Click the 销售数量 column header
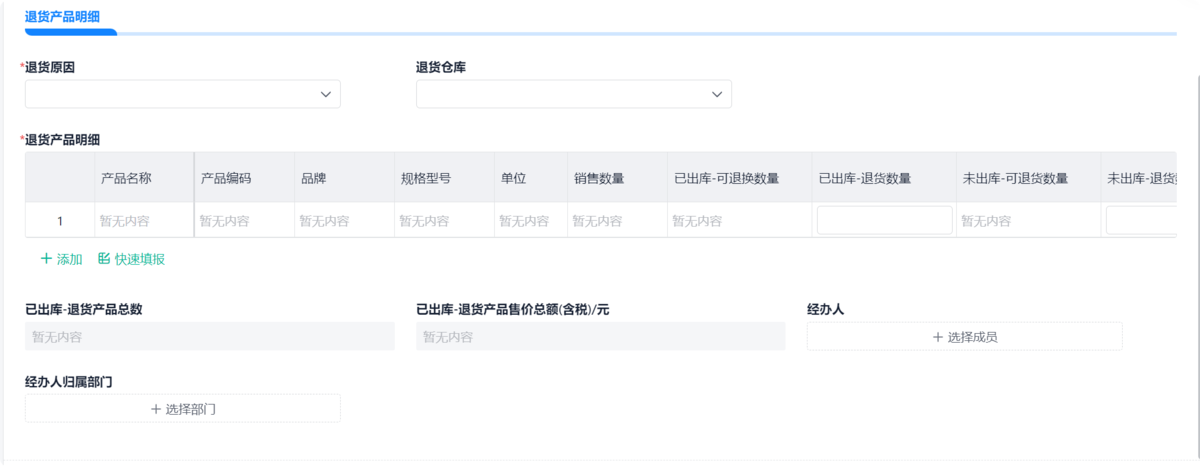The height and width of the screenshot is (467, 1200). click(617, 178)
